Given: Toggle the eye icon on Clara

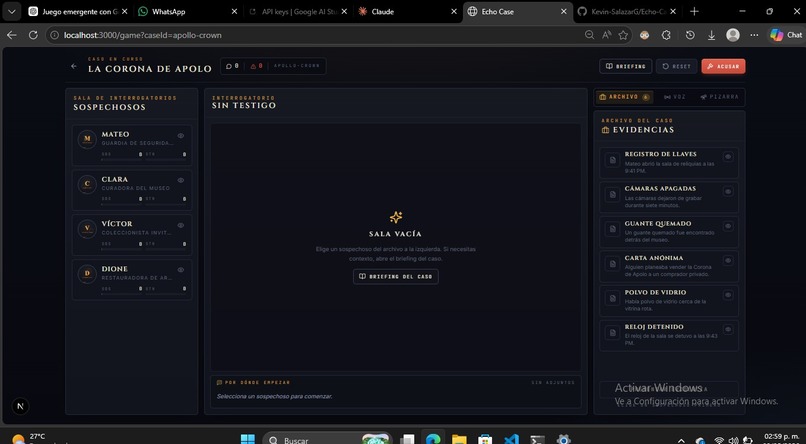Looking at the screenshot, I should [x=181, y=180].
